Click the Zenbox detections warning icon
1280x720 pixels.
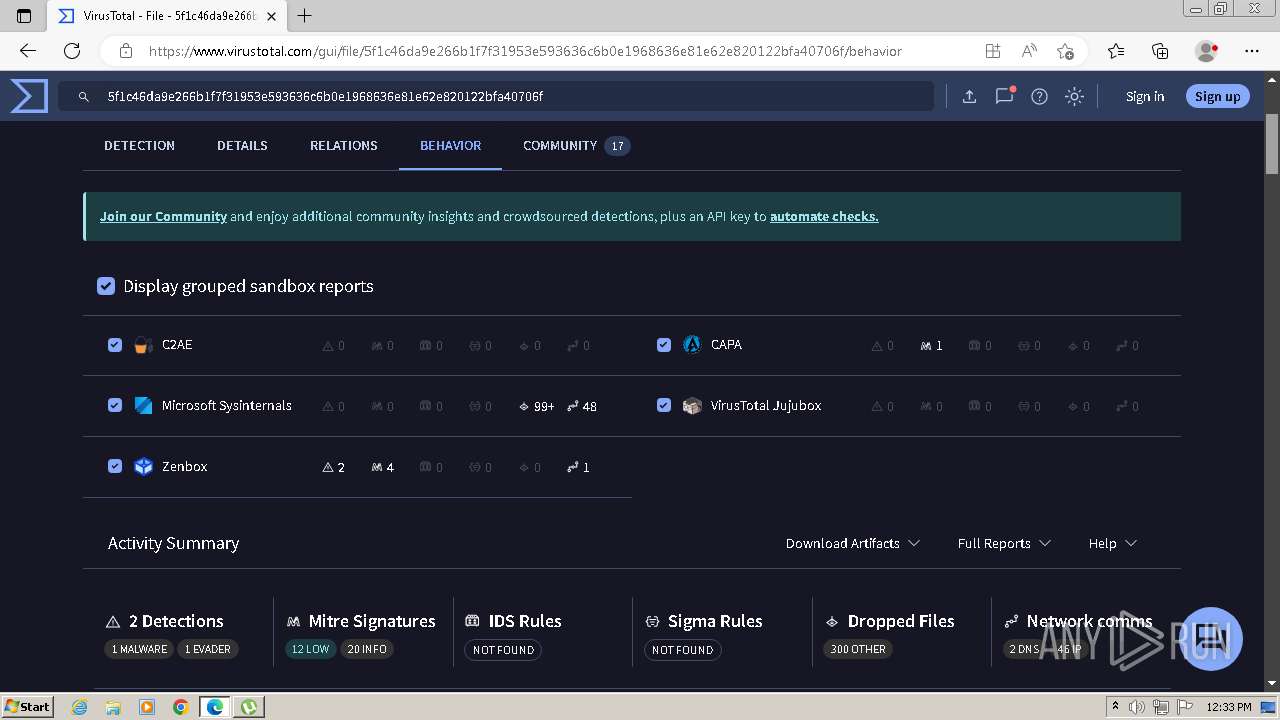(327, 467)
